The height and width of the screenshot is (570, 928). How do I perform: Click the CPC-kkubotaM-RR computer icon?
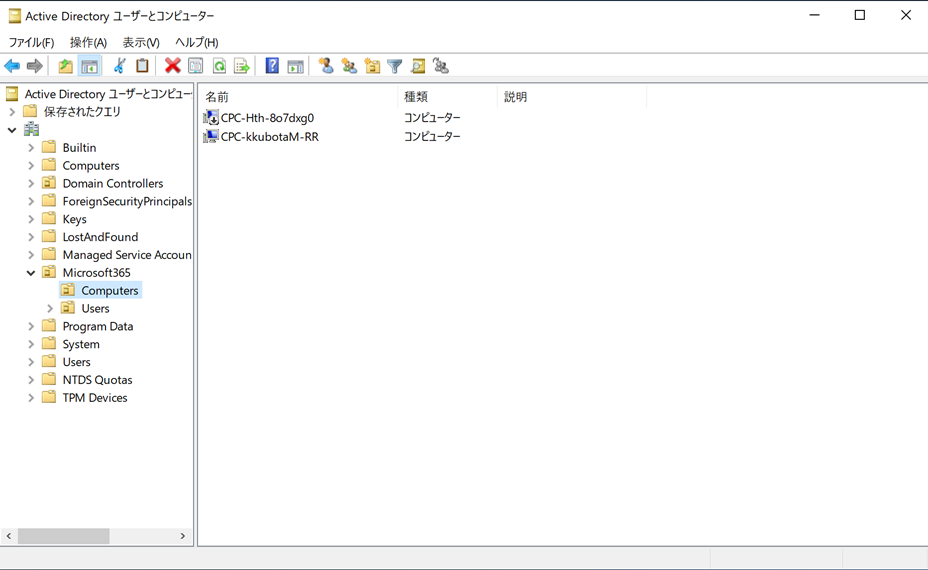(211, 136)
